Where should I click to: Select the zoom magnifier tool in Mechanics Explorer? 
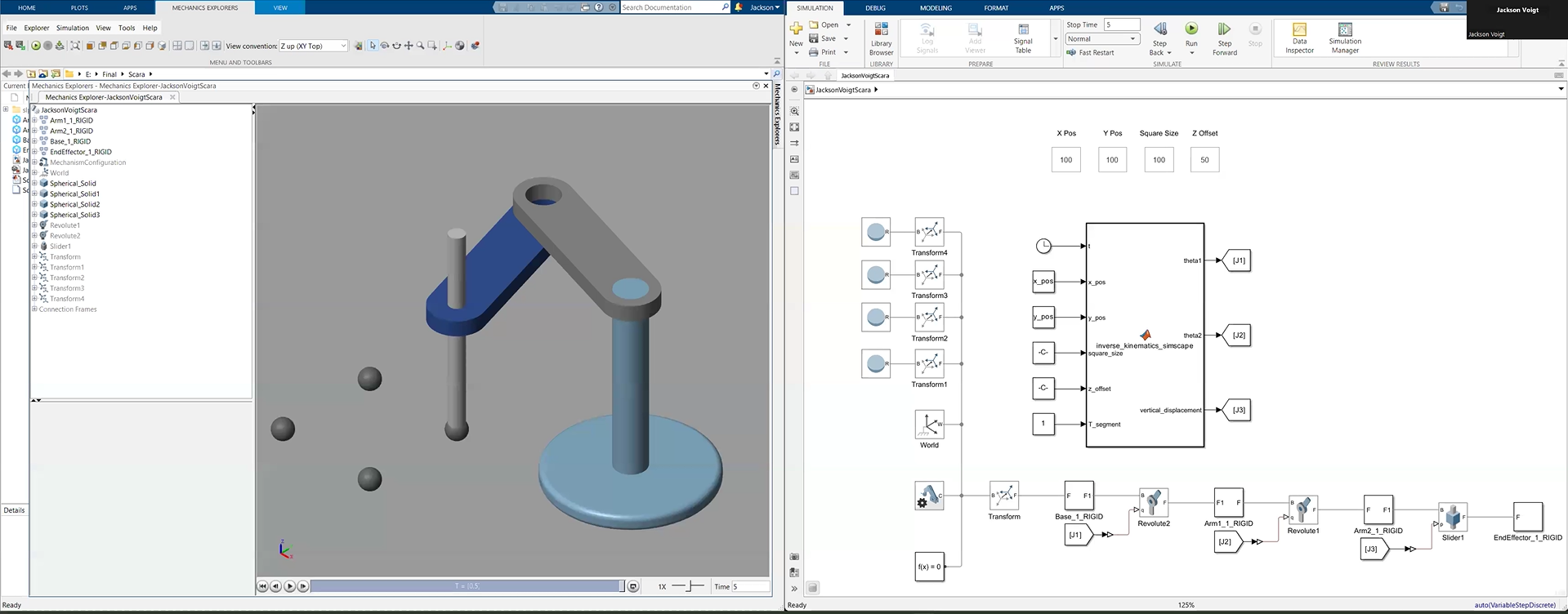point(421,46)
